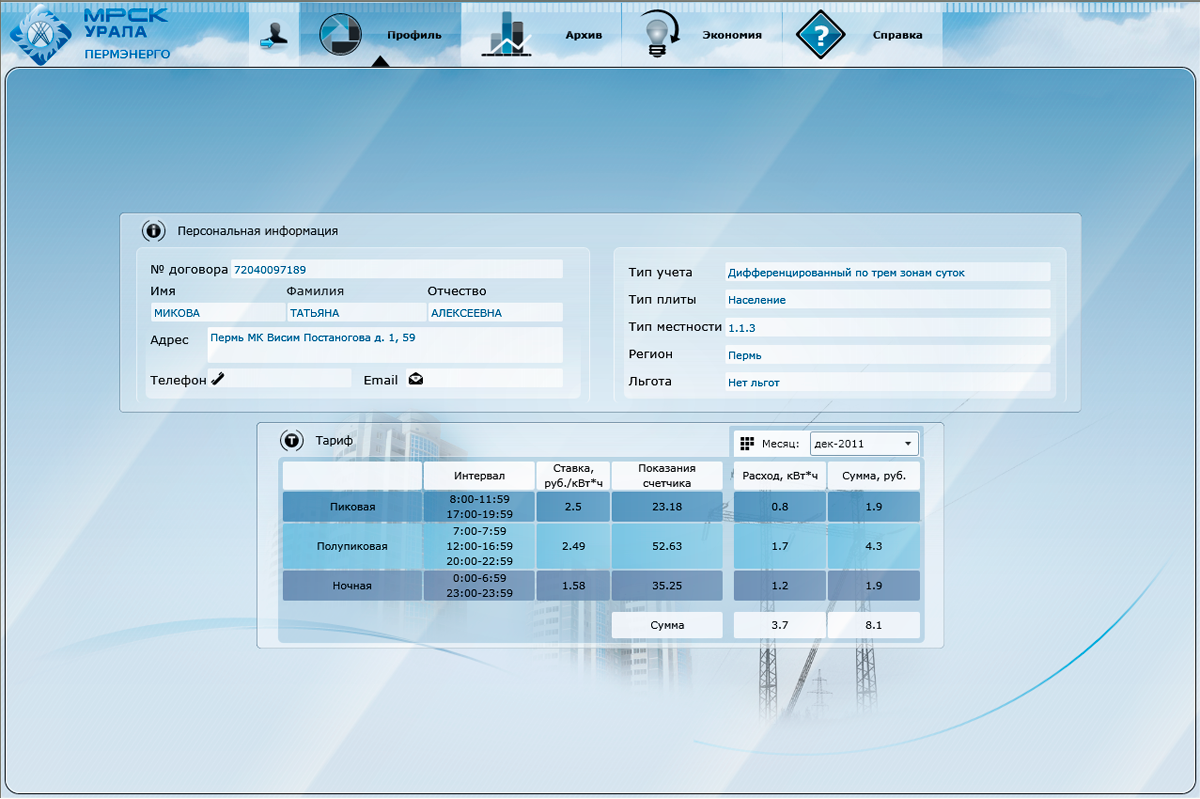Screen dimensions: 1200x799
Task: Click the Тариф section round icon
Action: coord(291,440)
